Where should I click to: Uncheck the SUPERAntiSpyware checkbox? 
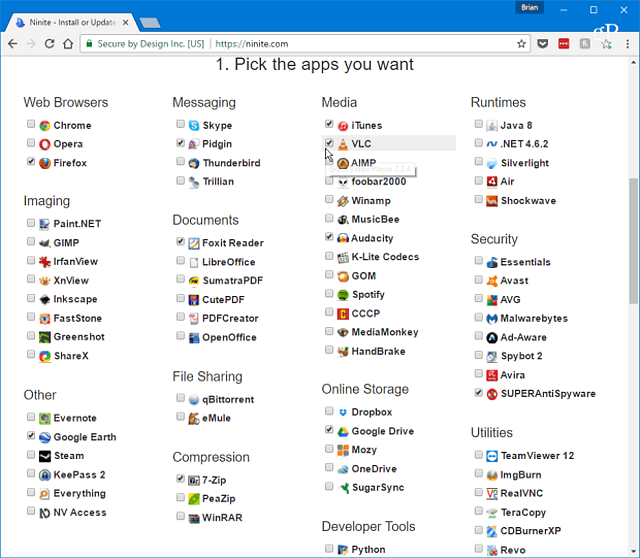479,392
